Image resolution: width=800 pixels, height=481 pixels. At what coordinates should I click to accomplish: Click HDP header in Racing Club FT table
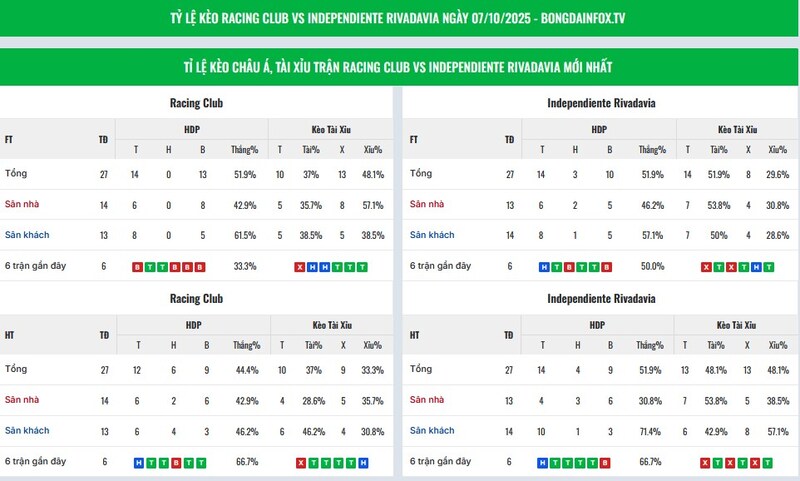[192, 129]
